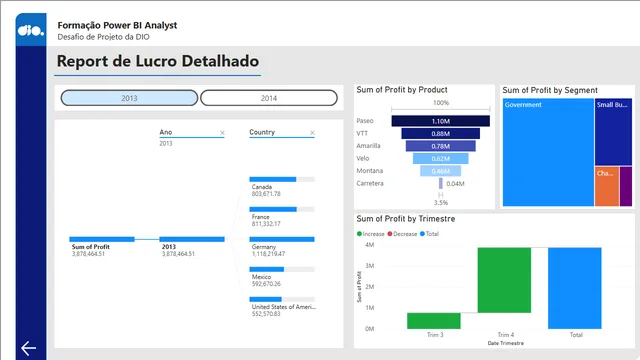Click the 1,118,219.47 Germany value
This screenshot has width=640, height=360.
click(x=268, y=254)
